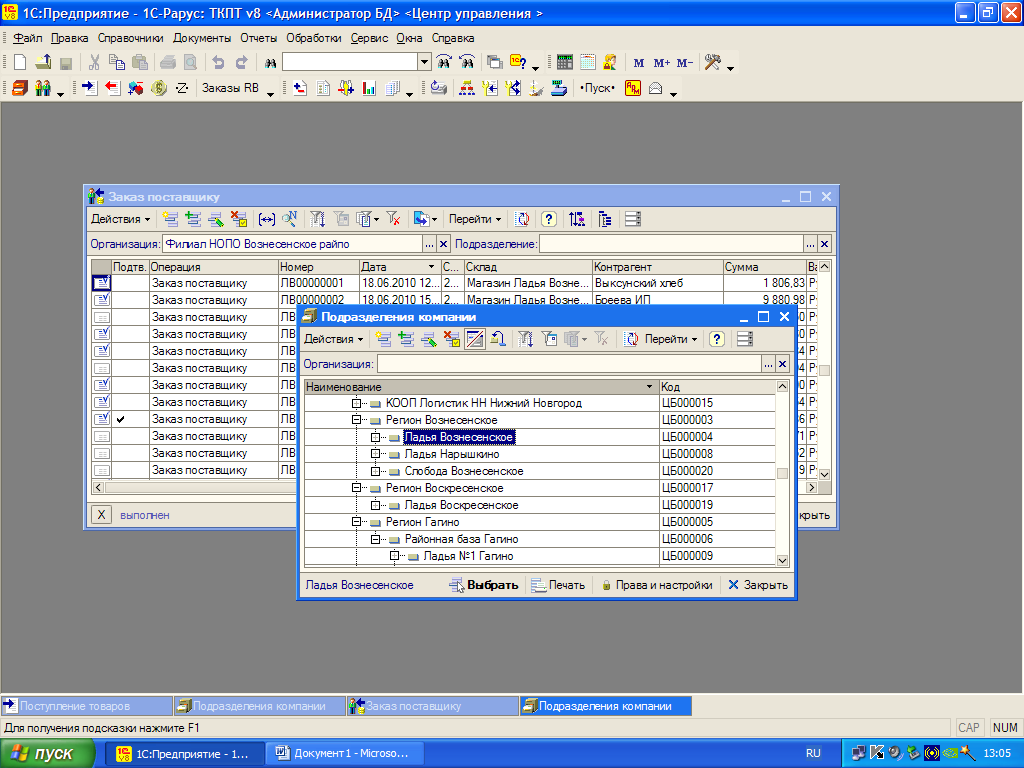Switch to Заказ поставщику window tab

coord(432,706)
